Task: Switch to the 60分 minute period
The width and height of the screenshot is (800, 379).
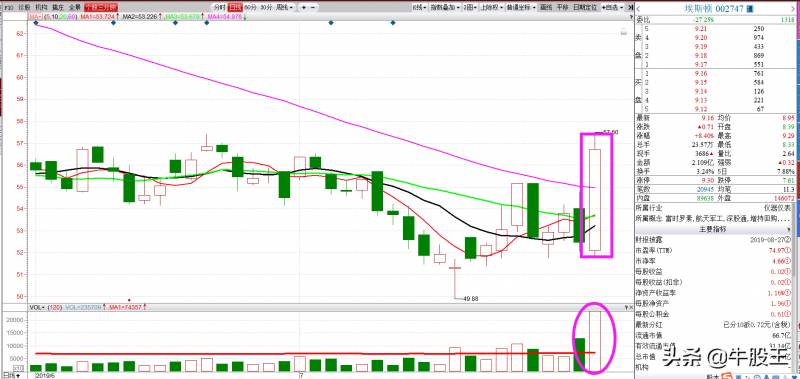Action: 250,7
